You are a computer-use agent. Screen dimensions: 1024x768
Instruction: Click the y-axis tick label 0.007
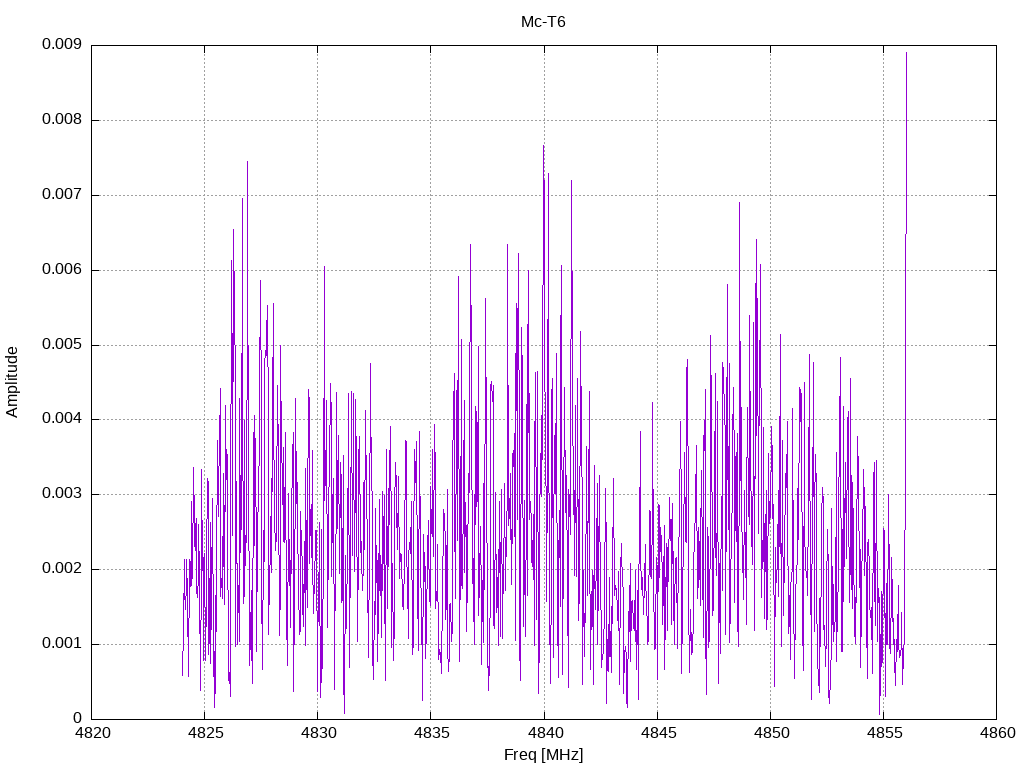point(61,195)
